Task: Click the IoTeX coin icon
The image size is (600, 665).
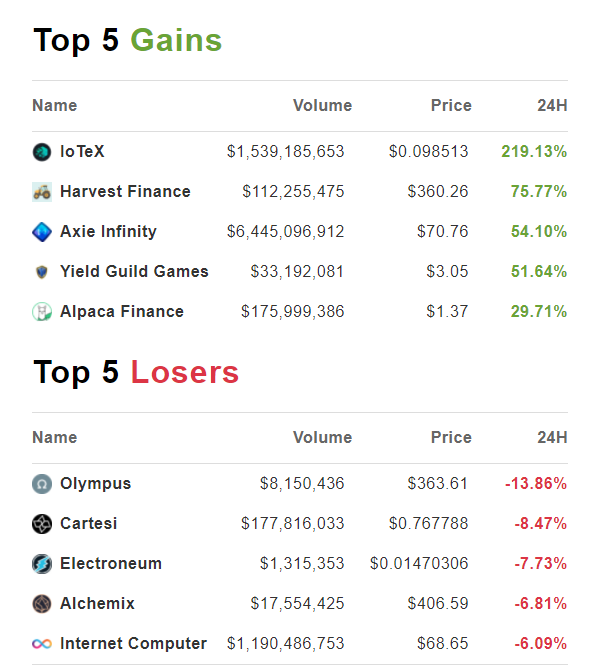Action: (41, 152)
